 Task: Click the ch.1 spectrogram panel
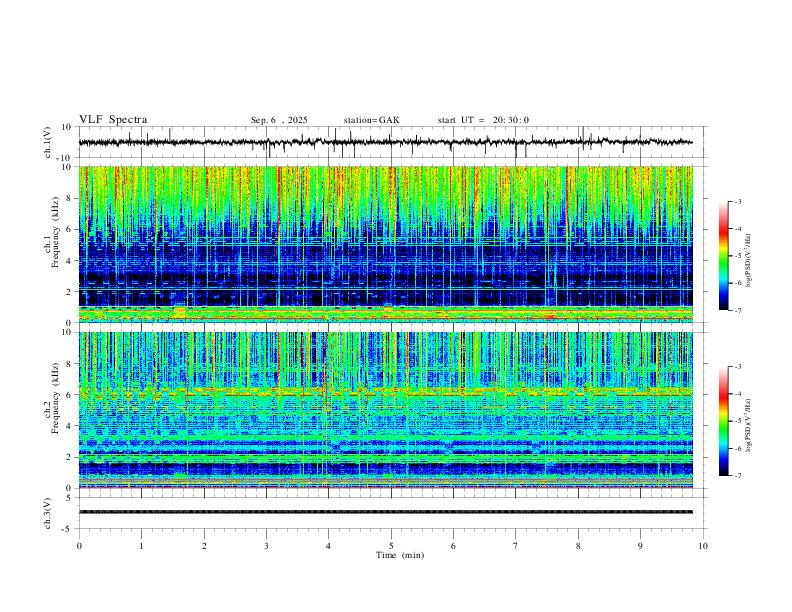pyautogui.click(x=386, y=244)
